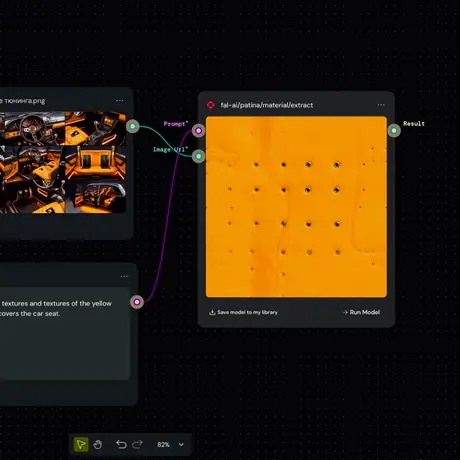The width and height of the screenshot is (460, 460).
Task: Click the 82% zoom percentage
Action: tap(163, 445)
